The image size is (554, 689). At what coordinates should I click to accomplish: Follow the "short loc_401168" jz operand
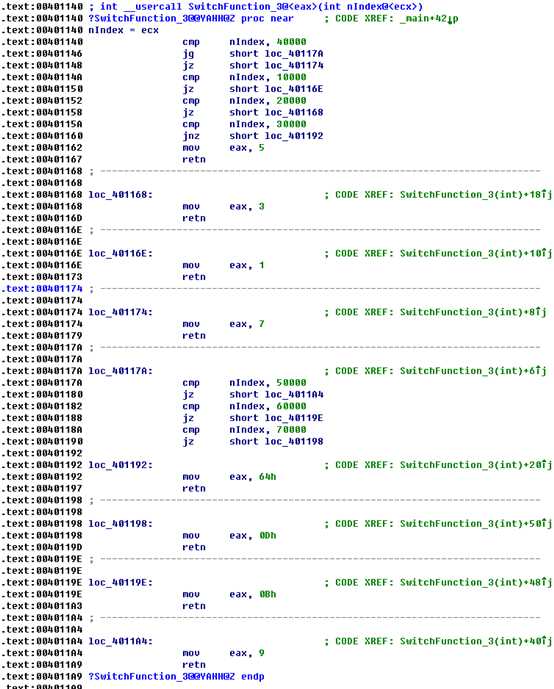point(276,112)
